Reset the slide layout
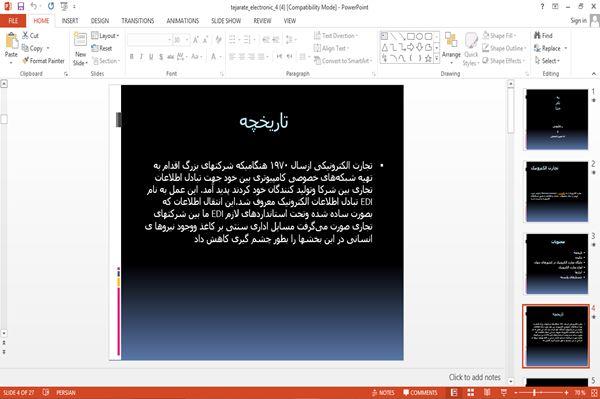 [x=102, y=48]
